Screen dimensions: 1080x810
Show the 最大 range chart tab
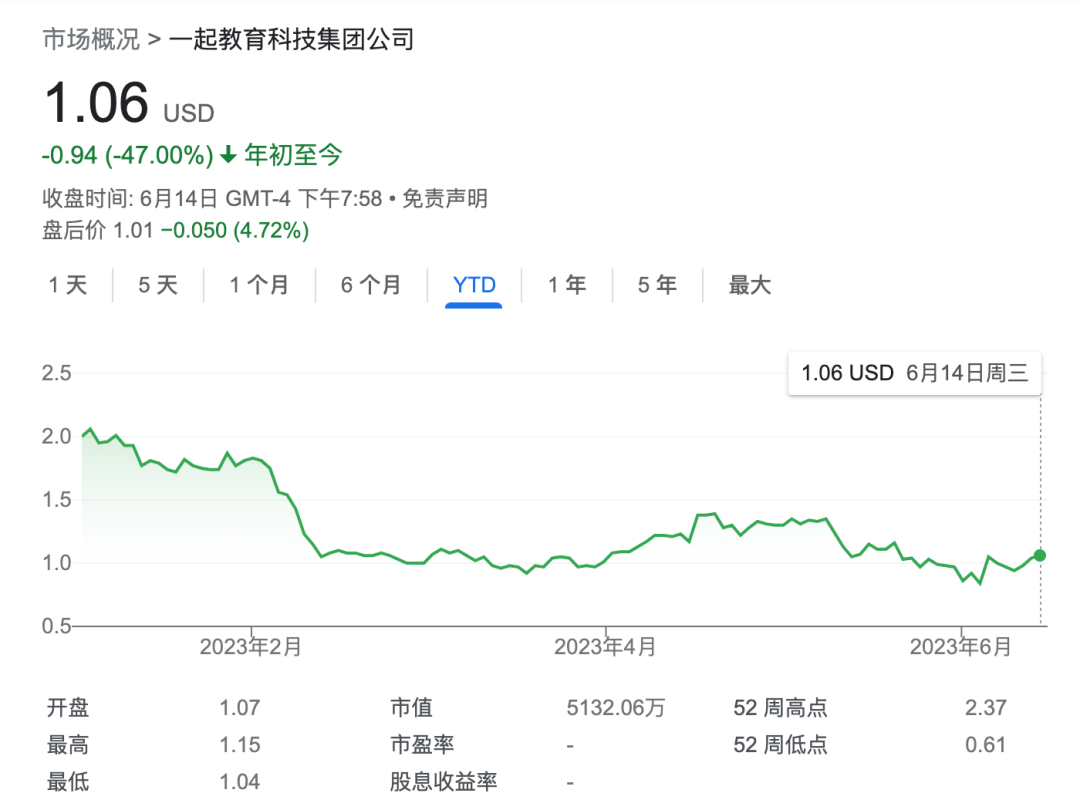pos(750,285)
